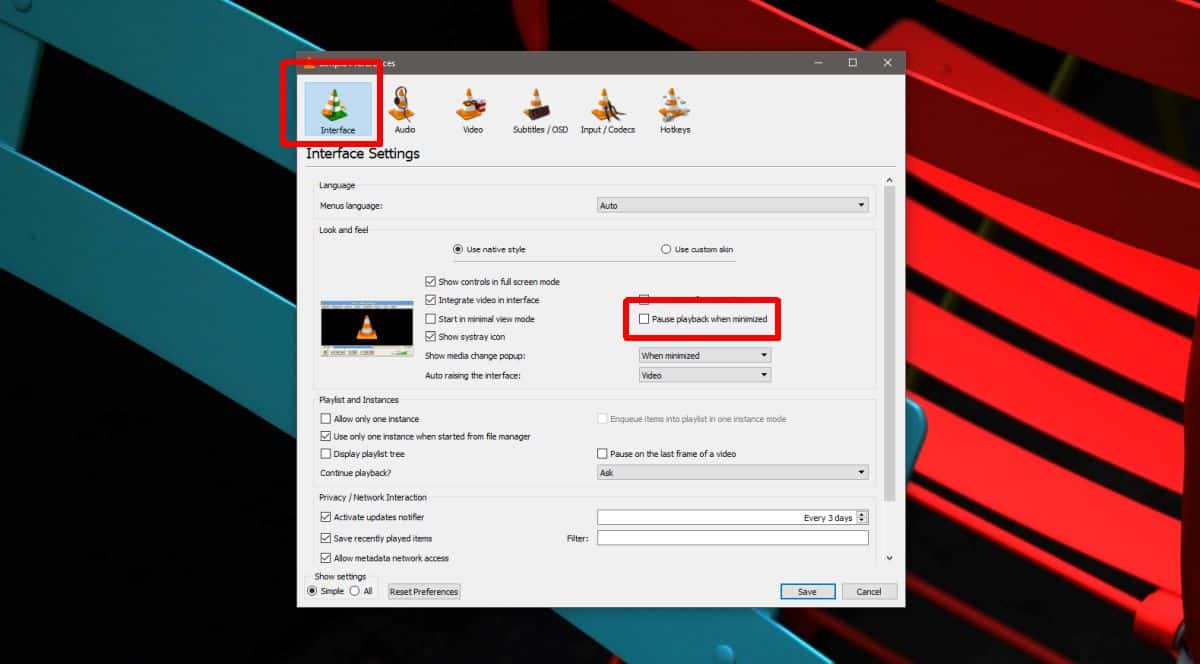
Task: Click the 'Privacy / Network Interaction' group label
Action: [x=373, y=497]
